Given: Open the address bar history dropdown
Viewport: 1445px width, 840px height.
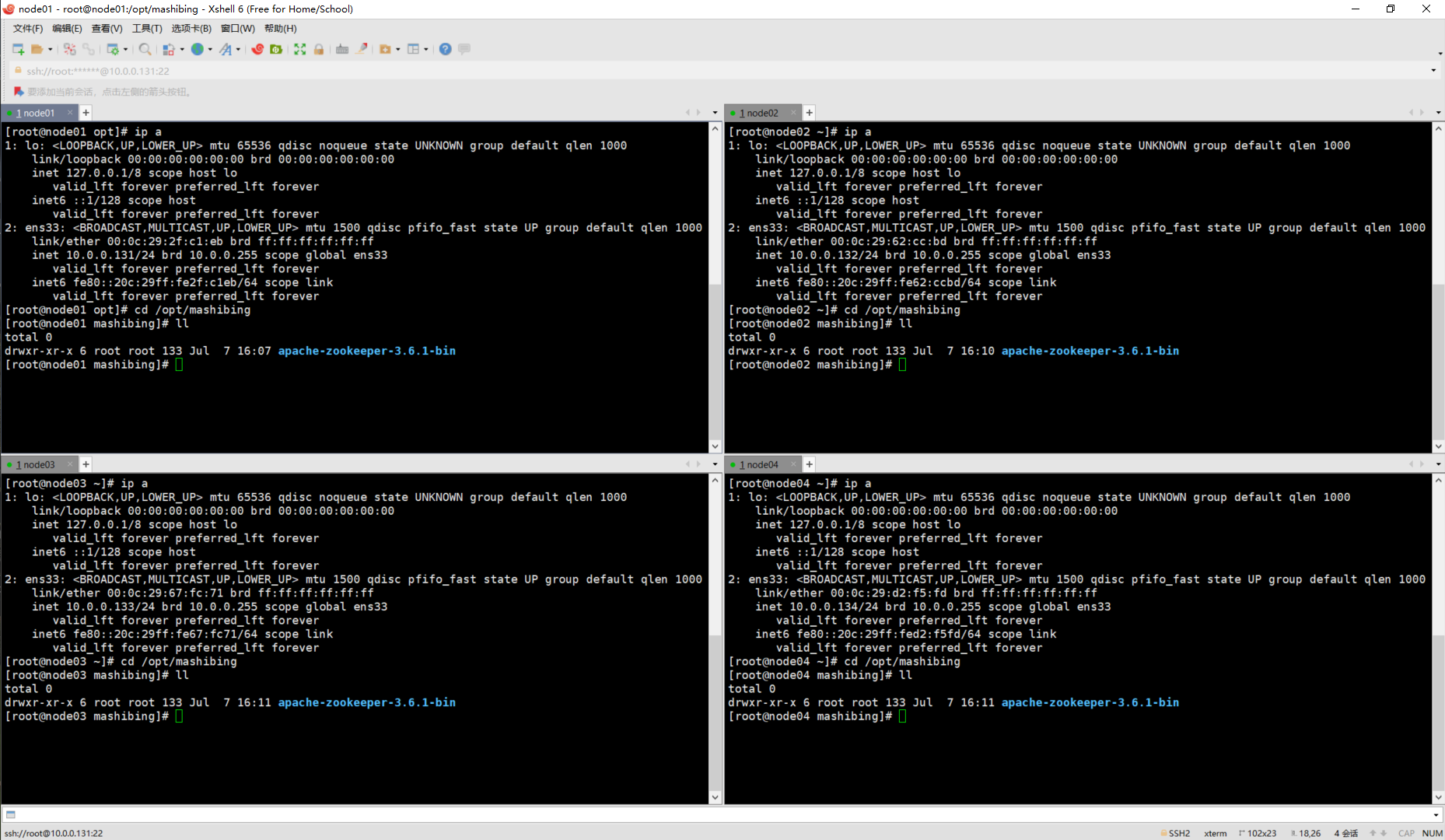Looking at the screenshot, I should point(1433,71).
